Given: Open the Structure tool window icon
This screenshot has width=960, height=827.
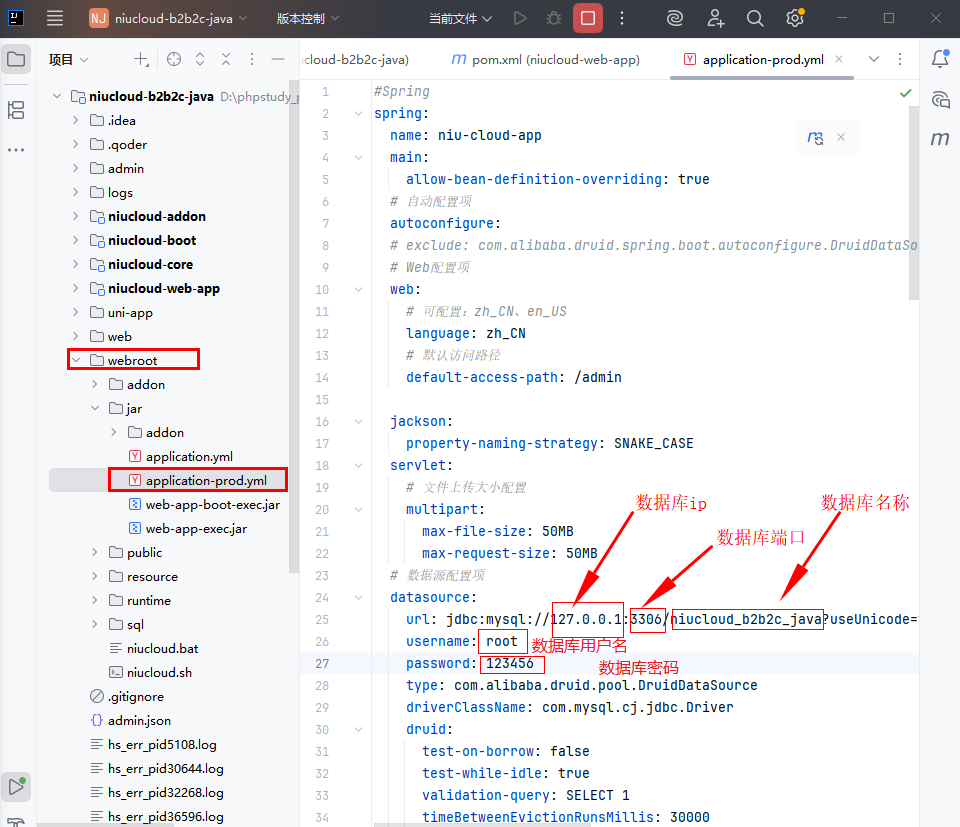Looking at the screenshot, I should 16,109.
